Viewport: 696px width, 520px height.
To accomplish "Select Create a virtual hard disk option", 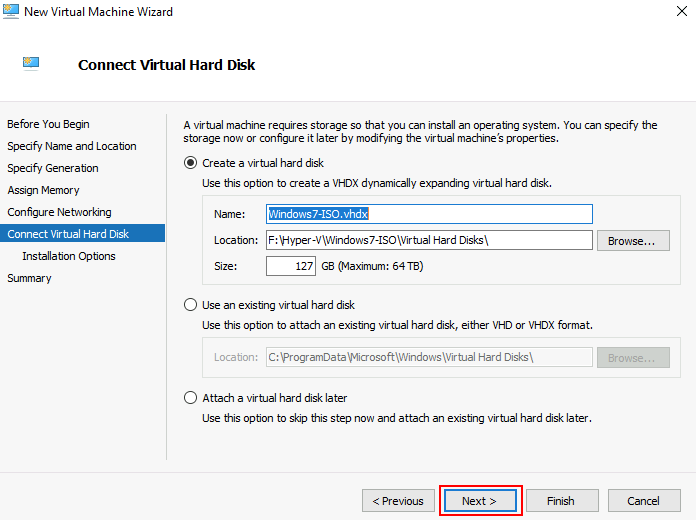I will (x=191, y=163).
